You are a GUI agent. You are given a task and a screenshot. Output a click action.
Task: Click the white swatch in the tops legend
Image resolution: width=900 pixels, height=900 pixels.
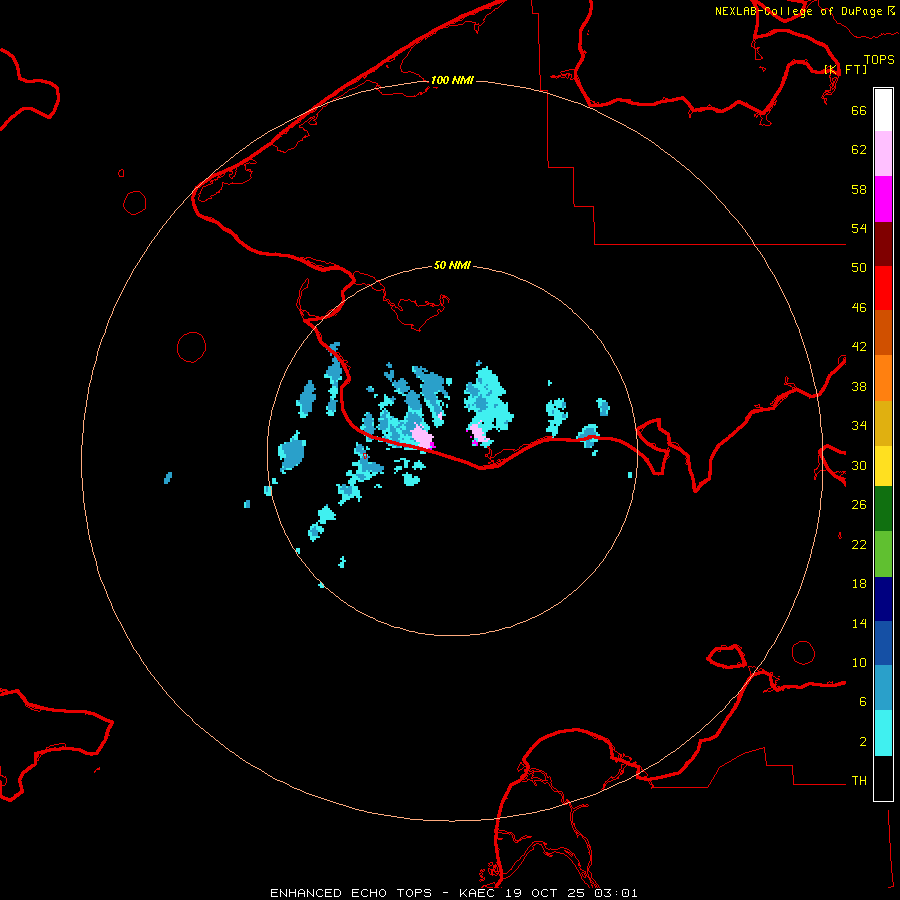click(883, 110)
